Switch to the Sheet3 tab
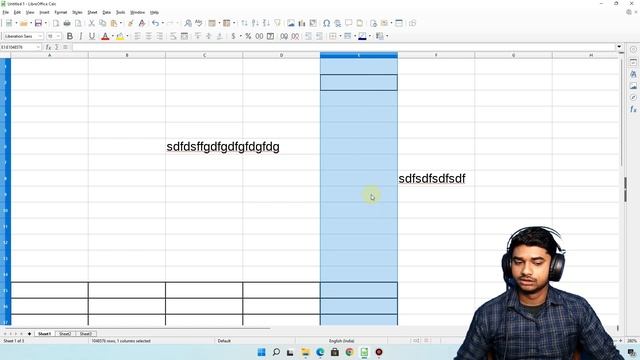 point(85,334)
